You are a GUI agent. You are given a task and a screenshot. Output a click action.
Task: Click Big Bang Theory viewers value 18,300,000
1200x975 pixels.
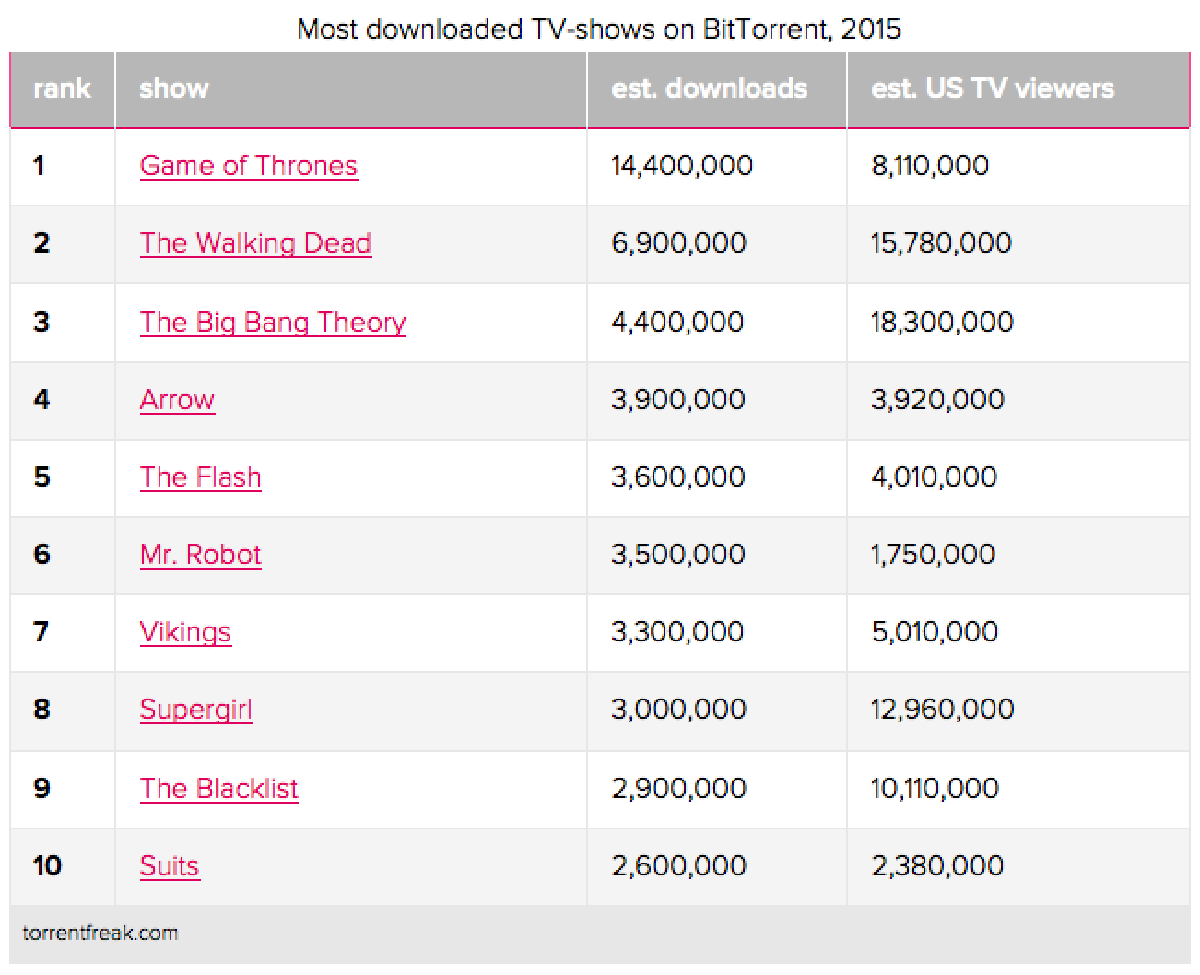pyautogui.click(x=943, y=322)
